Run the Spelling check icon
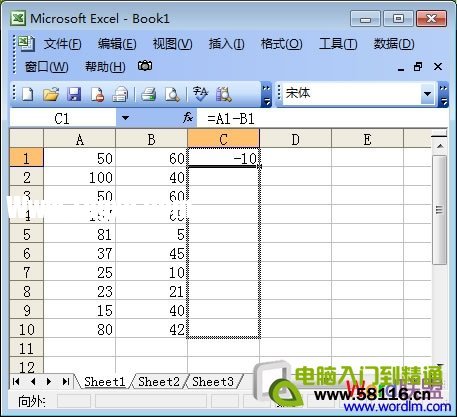The height and width of the screenshot is (417, 457). pyautogui.click(x=200, y=94)
